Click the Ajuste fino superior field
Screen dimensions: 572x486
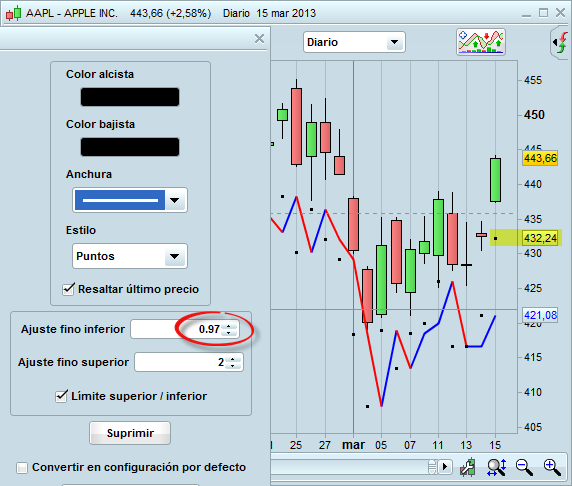tap(189, 362)
